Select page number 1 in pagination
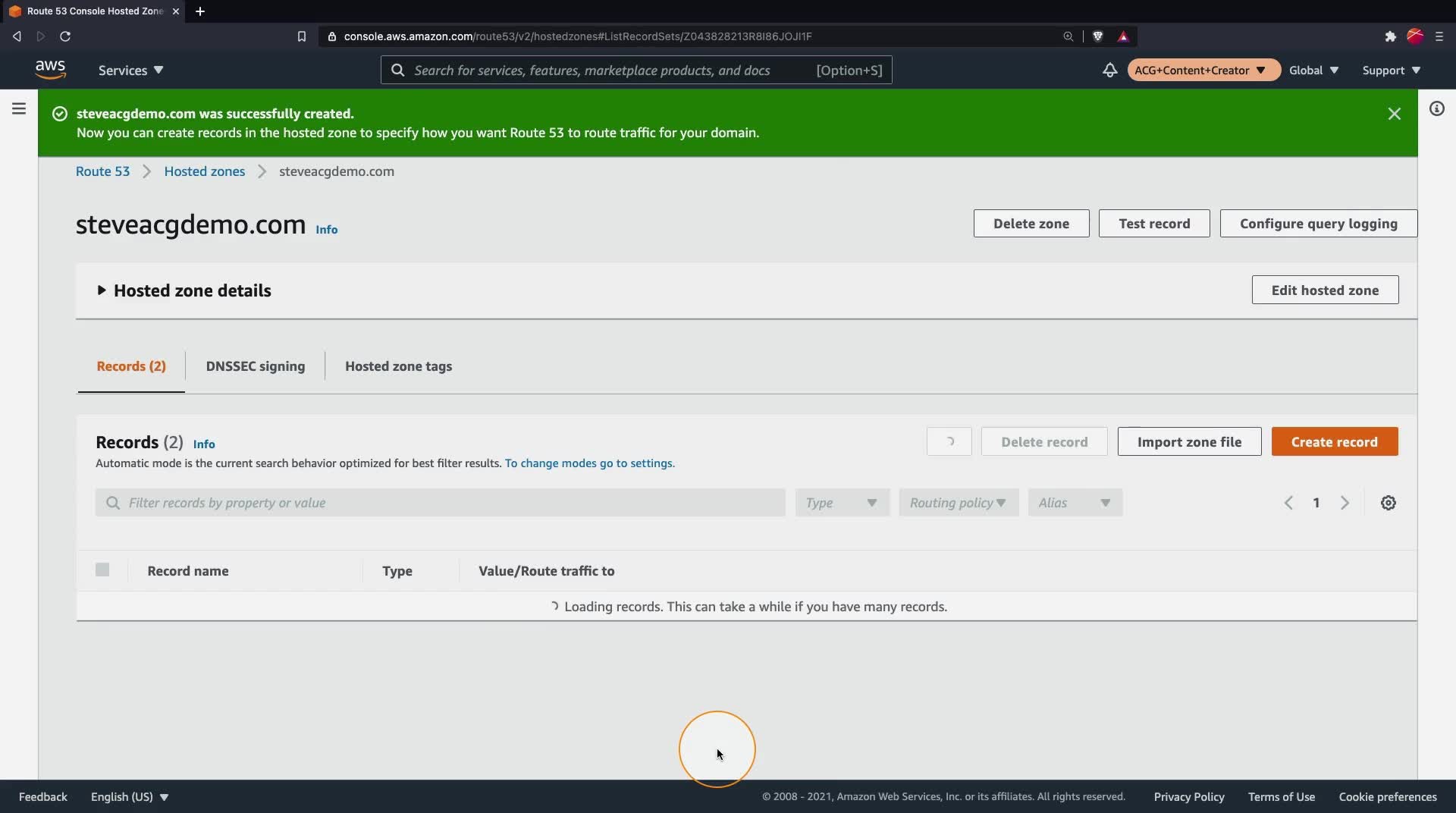 pyautogui.click(x=1316, y=503)
